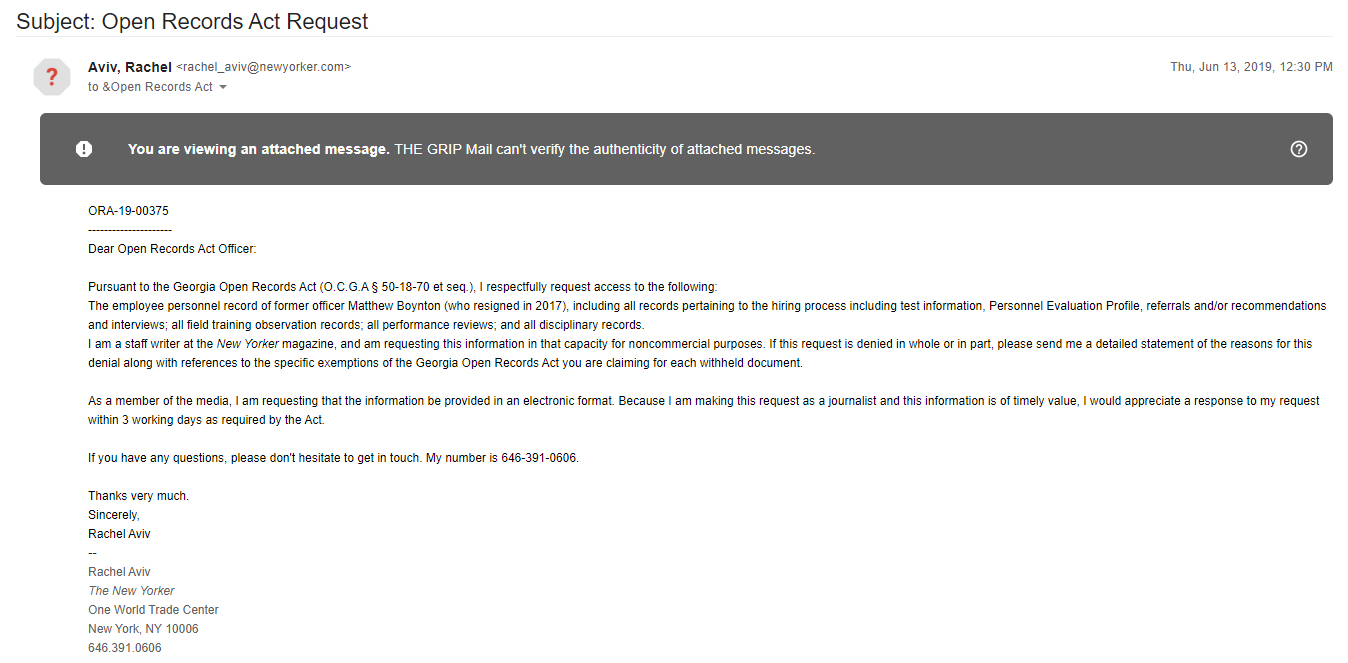The height and width of the screenshot is (663, 1348).
Task: Click the Thanks very much closing line
Action: [x=138, y=496]
